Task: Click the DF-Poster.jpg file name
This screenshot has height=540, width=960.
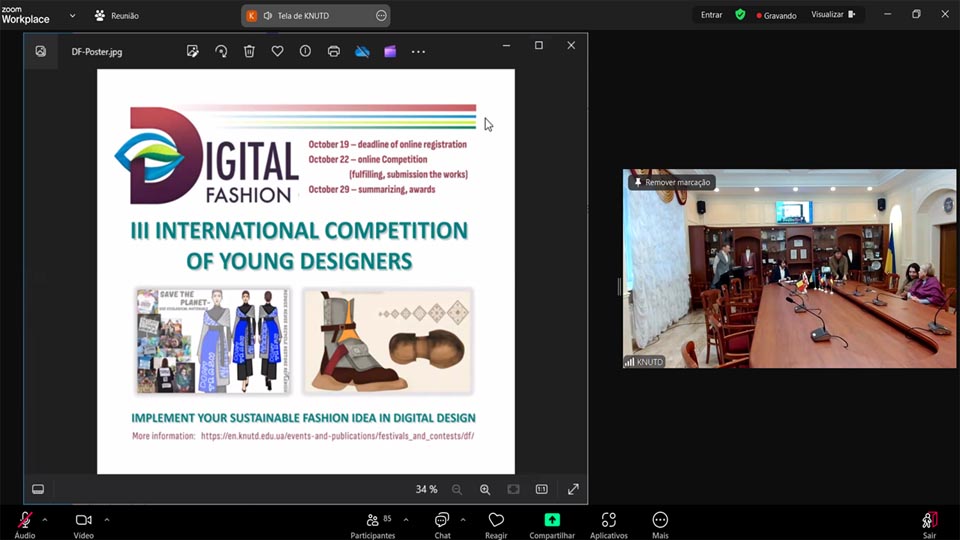Action: click(97, 51)
